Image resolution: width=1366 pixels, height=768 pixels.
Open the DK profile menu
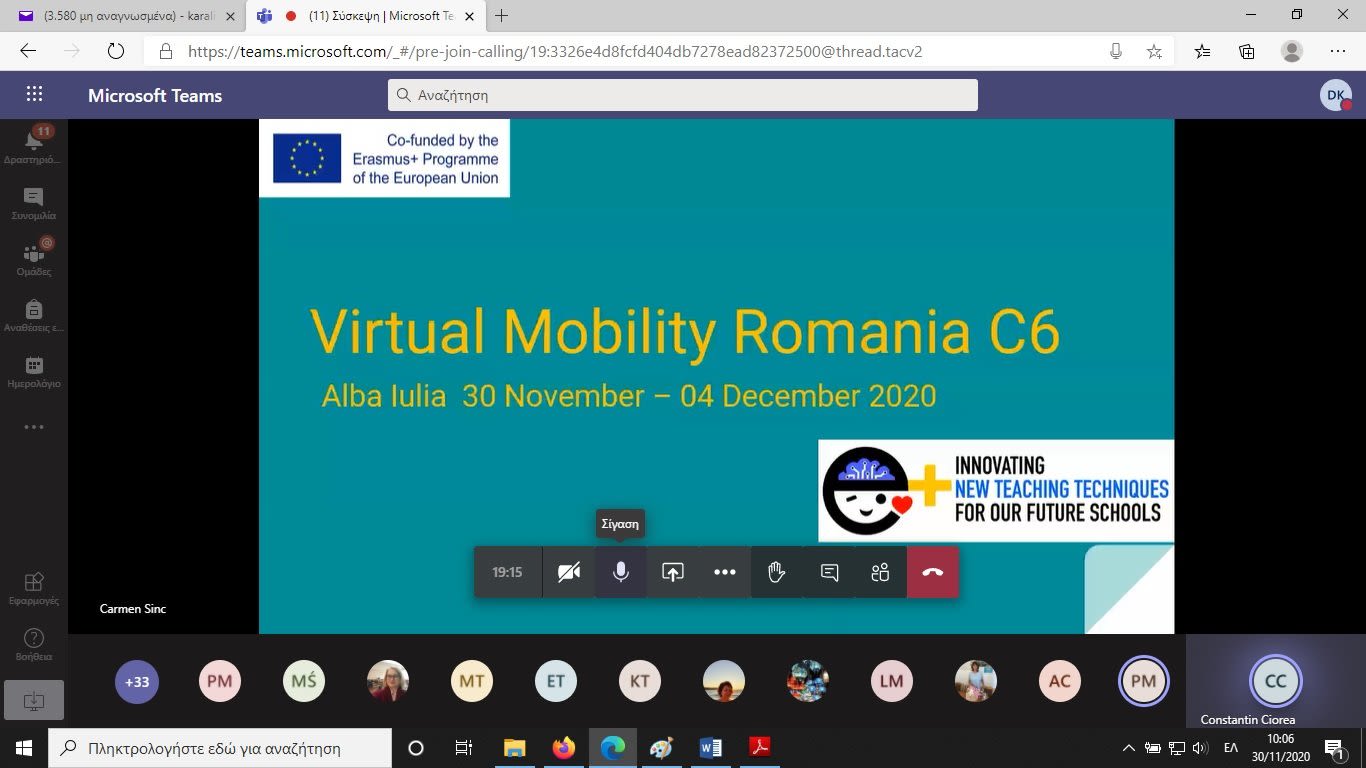coord(1335,95)
